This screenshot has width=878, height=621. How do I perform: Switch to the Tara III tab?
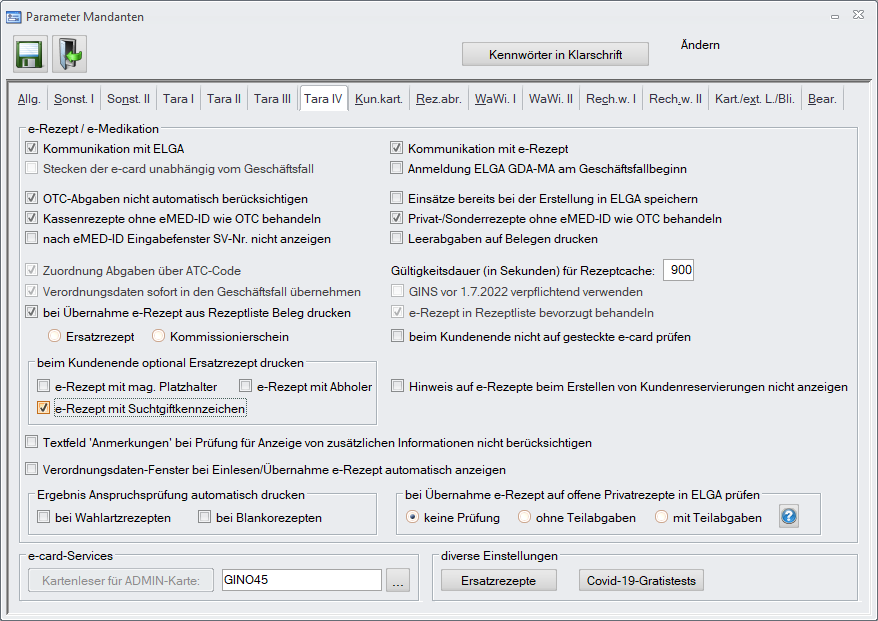point(272,99)
